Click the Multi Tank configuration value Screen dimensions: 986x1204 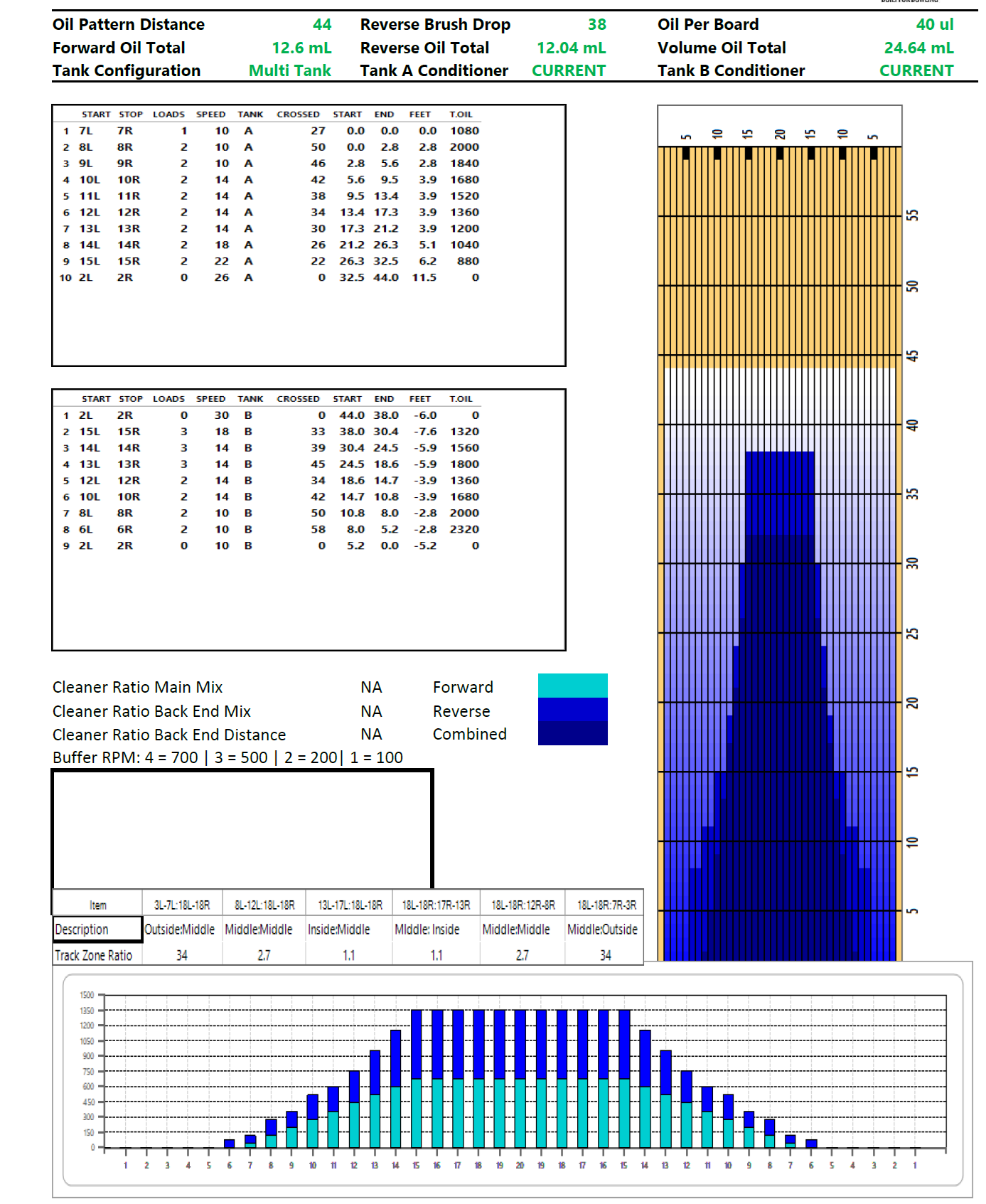click(x=290, y=71)
